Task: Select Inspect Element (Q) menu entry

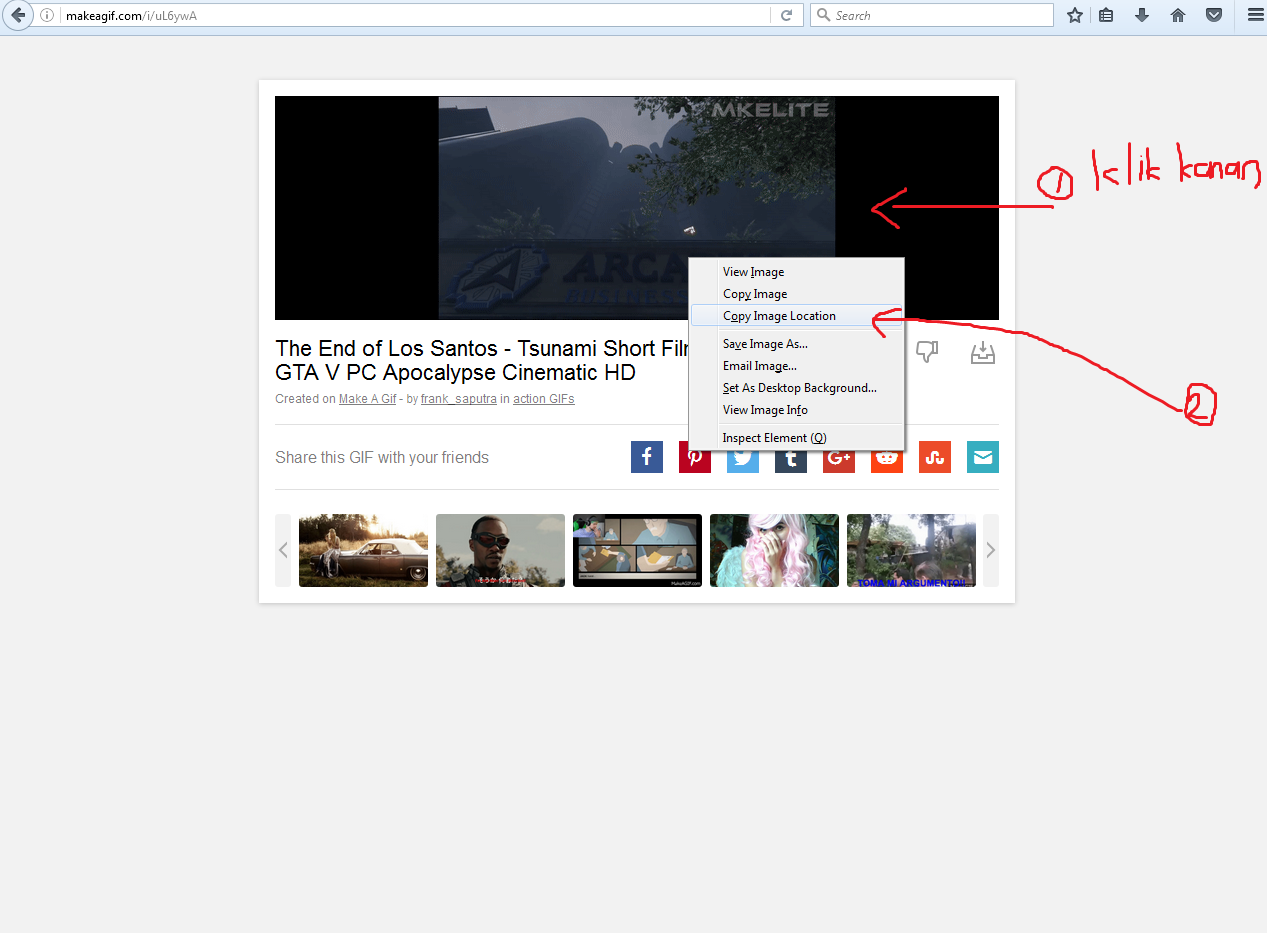Action: tap(797, 438)
